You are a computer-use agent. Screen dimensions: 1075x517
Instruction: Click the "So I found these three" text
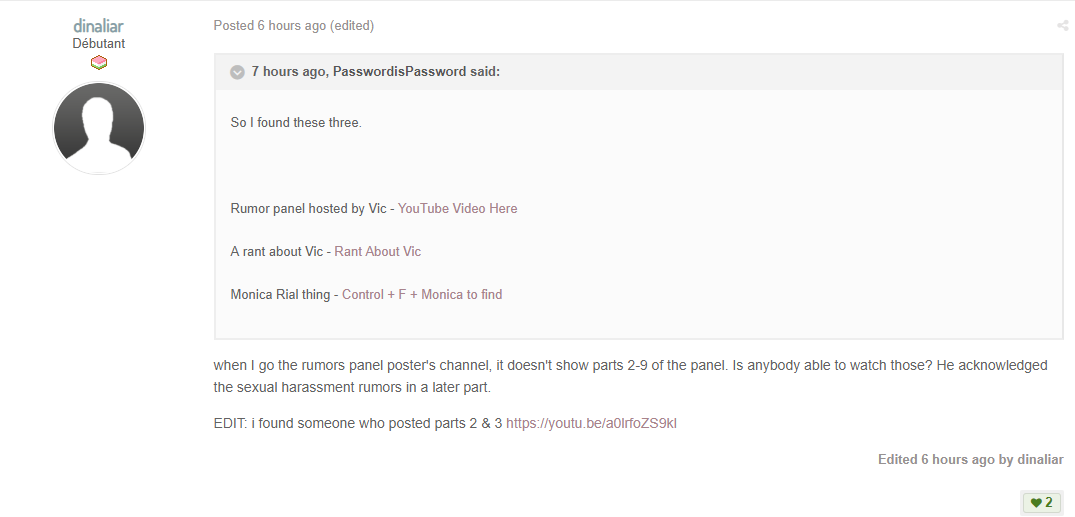296,123
